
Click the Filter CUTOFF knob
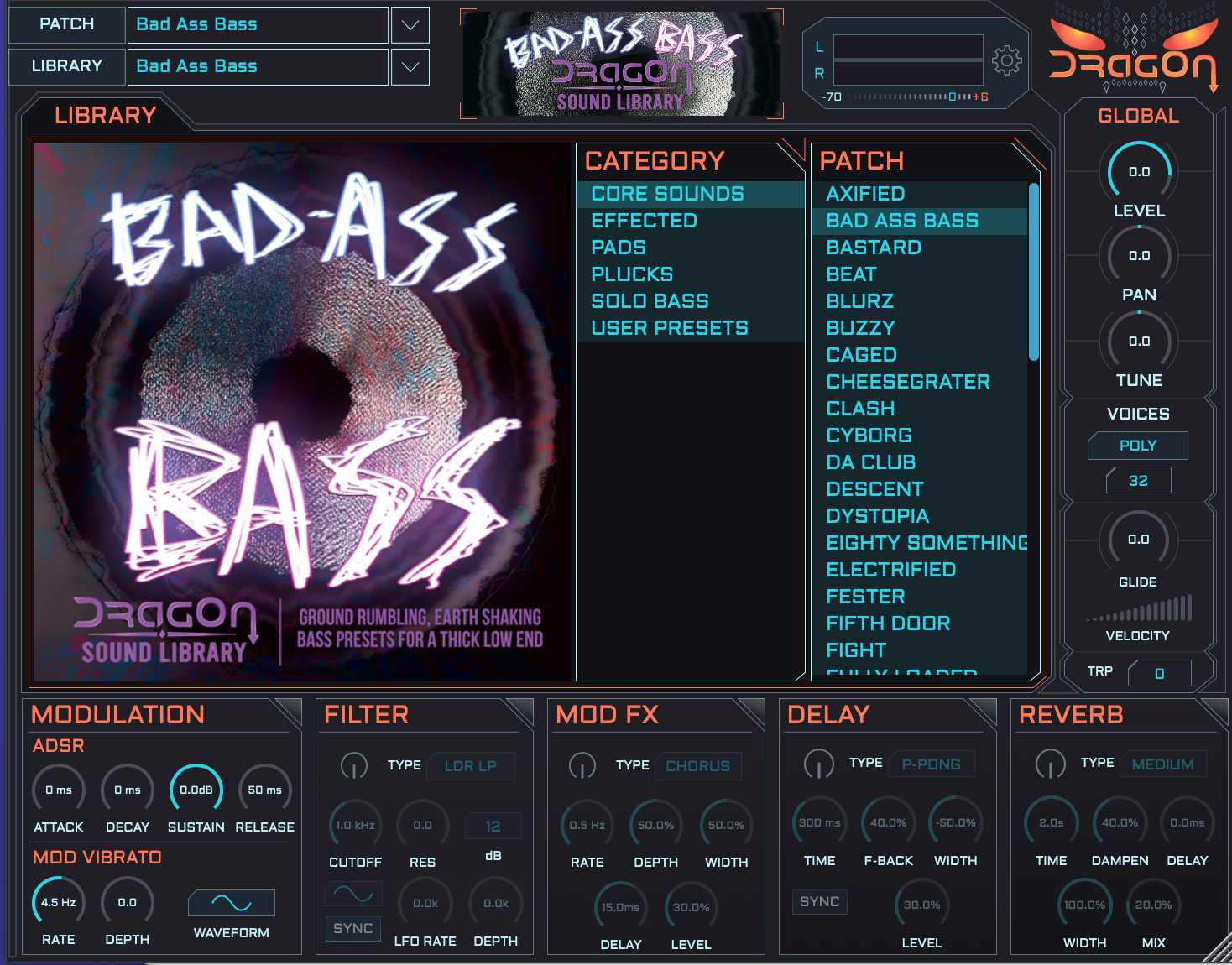pos(356,826)
